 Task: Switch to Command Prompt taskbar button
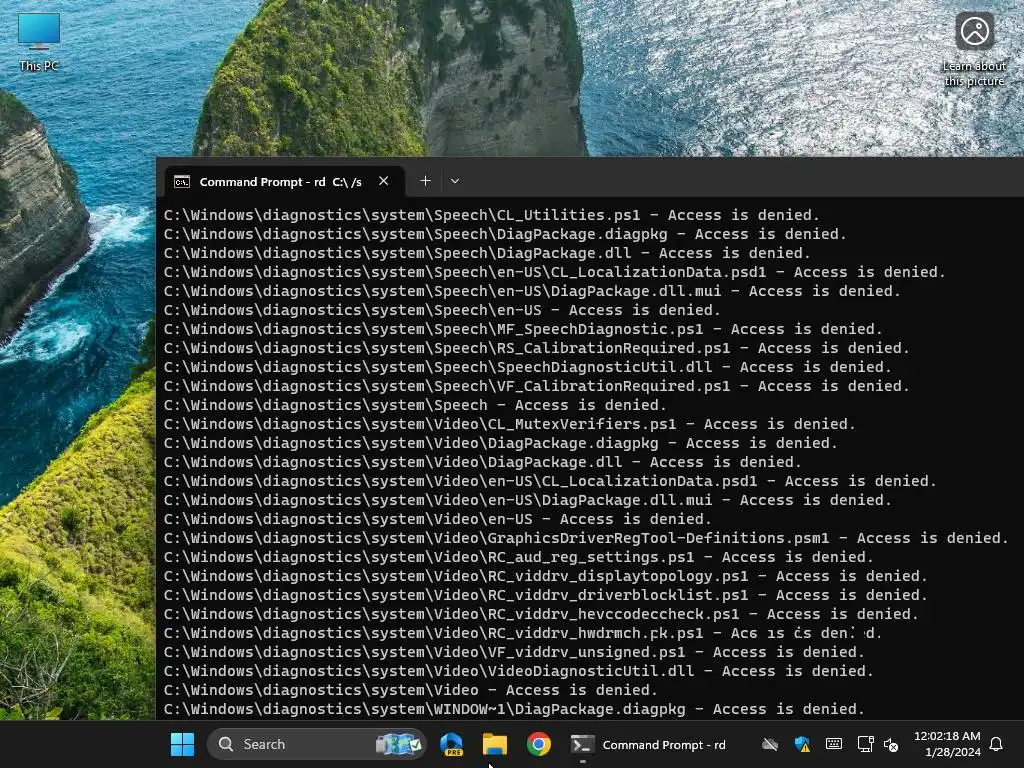point(648,744)
